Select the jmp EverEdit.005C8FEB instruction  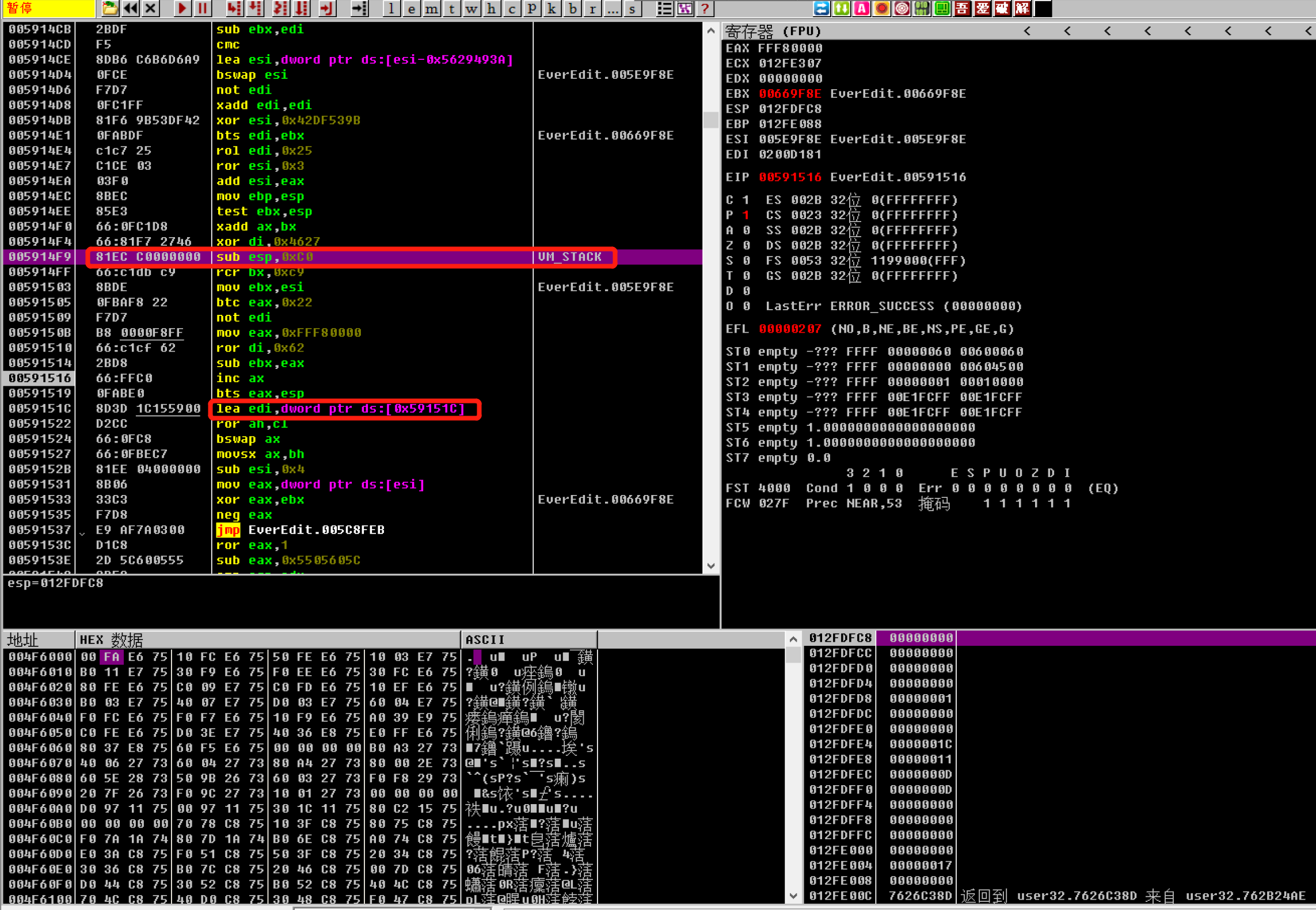pyautogui.click(x=352, y=530)
